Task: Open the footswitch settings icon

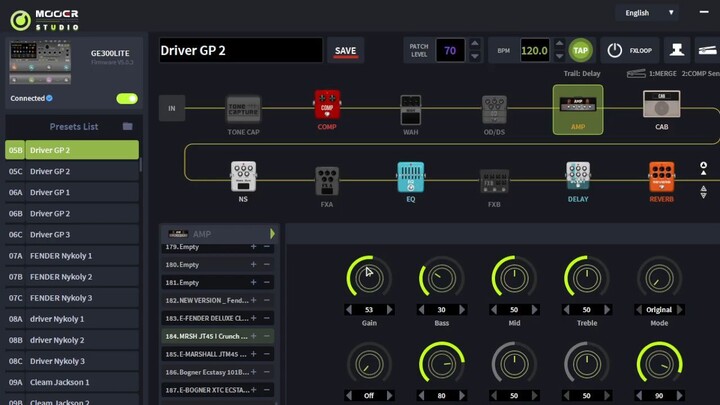Action: [x=677, y=50]
